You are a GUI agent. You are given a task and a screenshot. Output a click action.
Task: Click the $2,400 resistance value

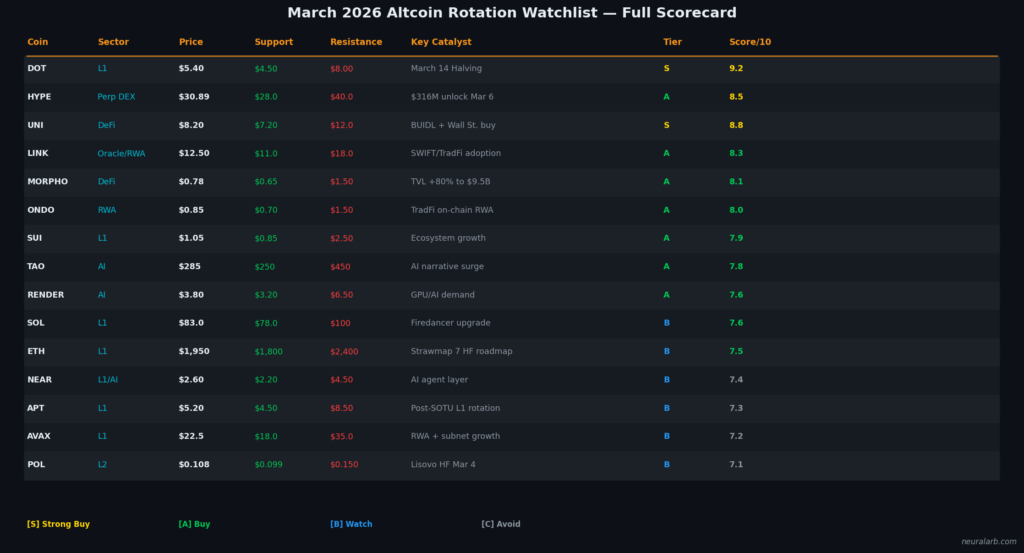[x=344, y=351]
